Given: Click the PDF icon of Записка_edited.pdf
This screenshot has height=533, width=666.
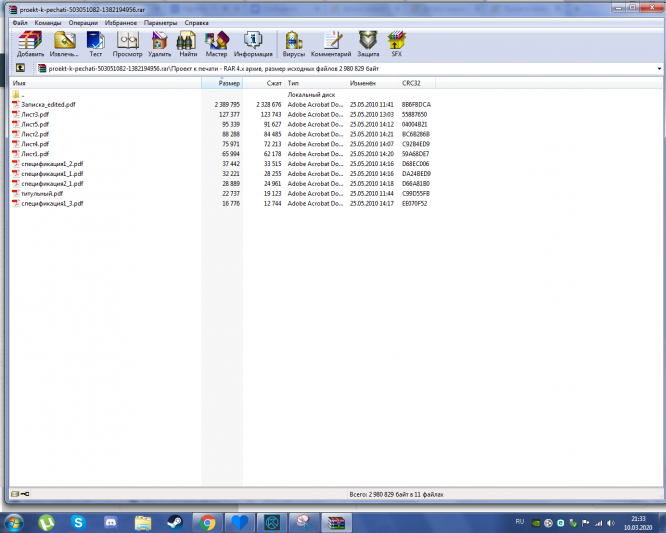Looking at the screenshot, I should [x=16, y=104].
